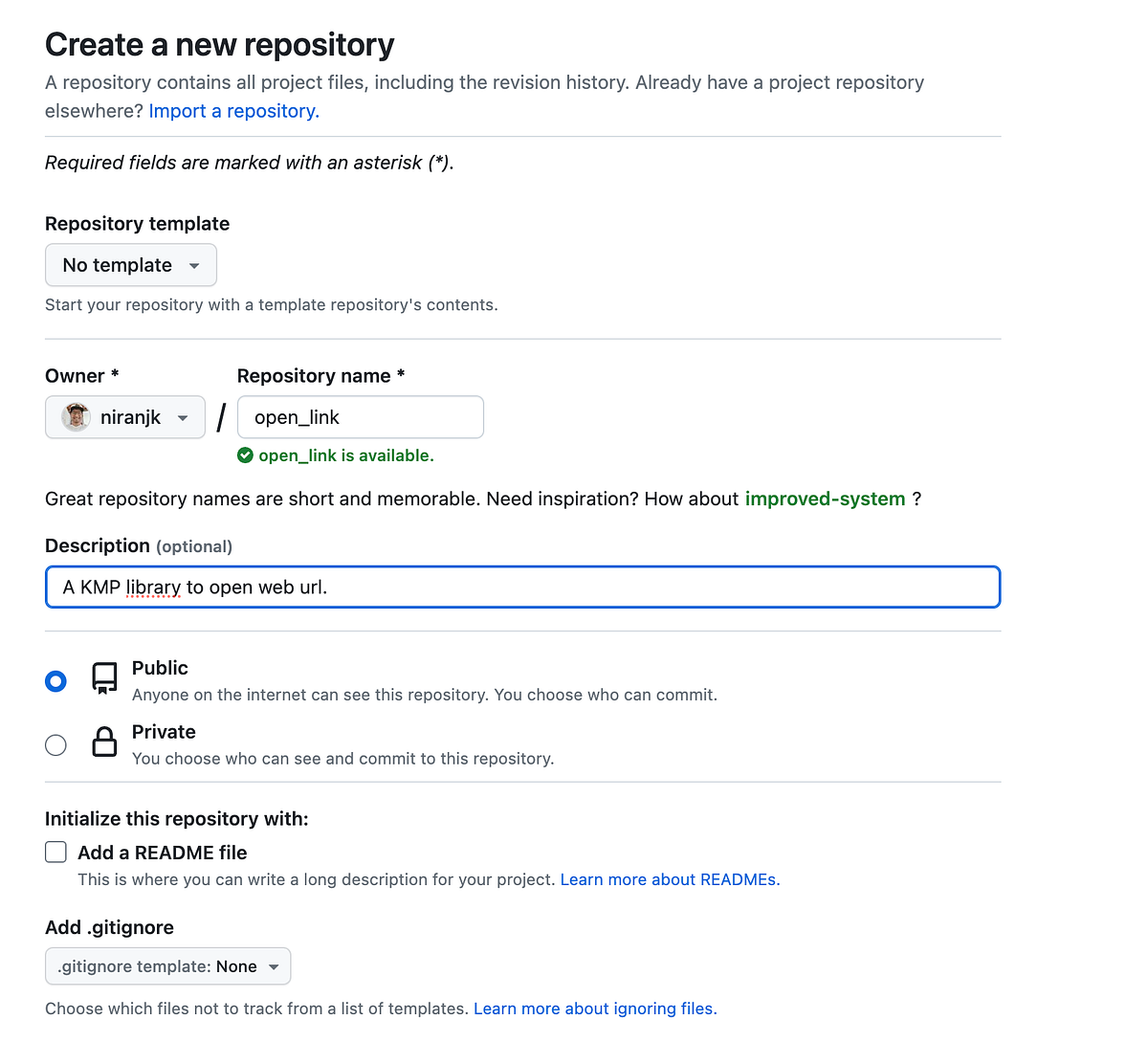This screenshot has width=1148, height=1042.
Task: Click the green availability checkmark icon
Action: click(245, 454)
